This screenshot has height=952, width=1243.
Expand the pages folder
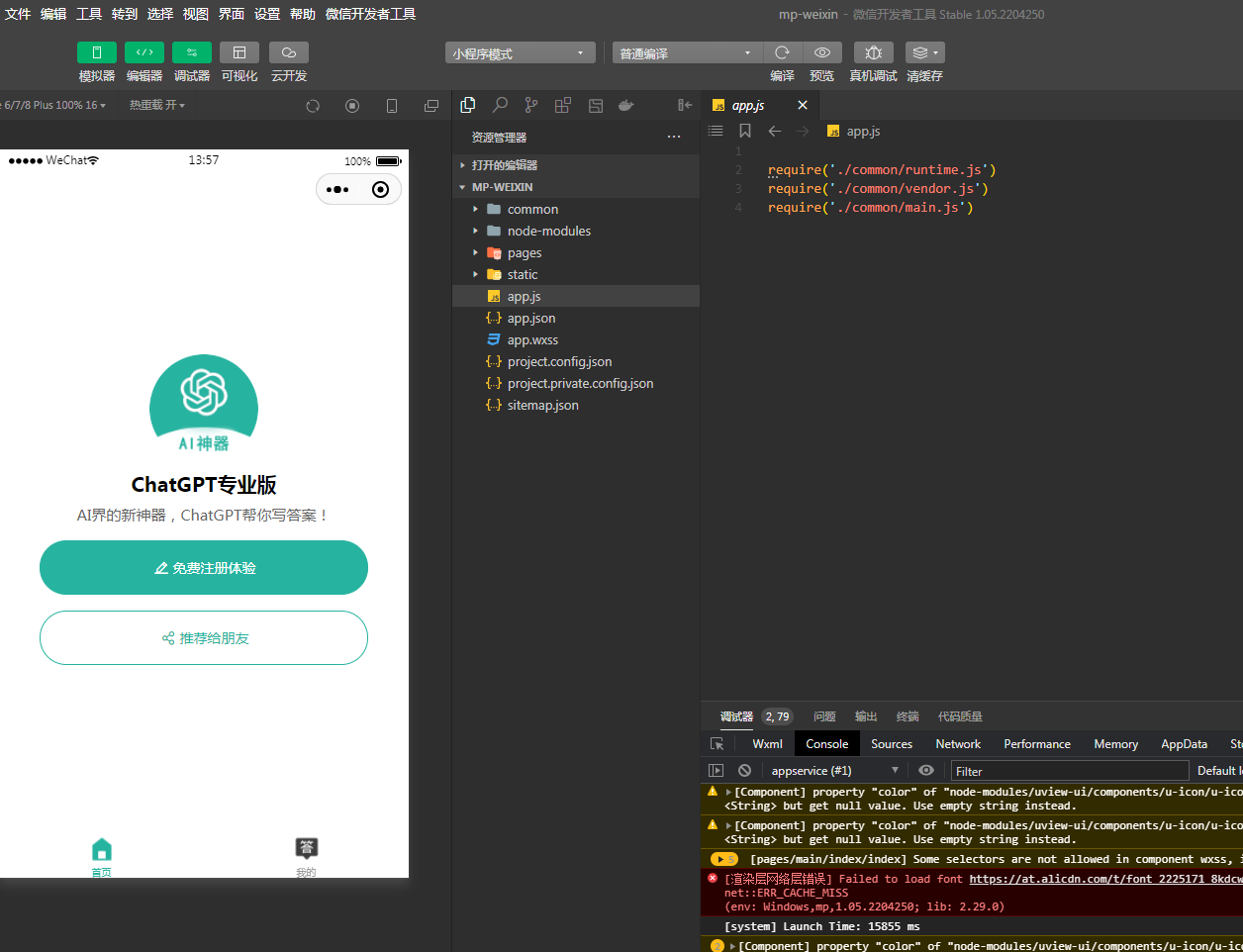click(576, 252)
